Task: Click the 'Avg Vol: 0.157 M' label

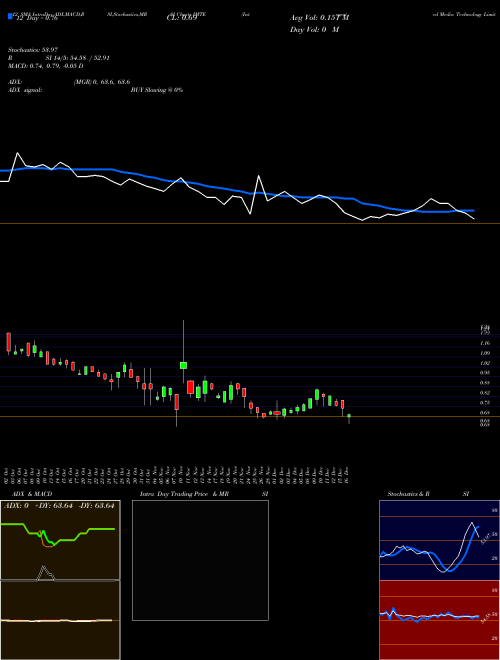Action: point(319,18)
